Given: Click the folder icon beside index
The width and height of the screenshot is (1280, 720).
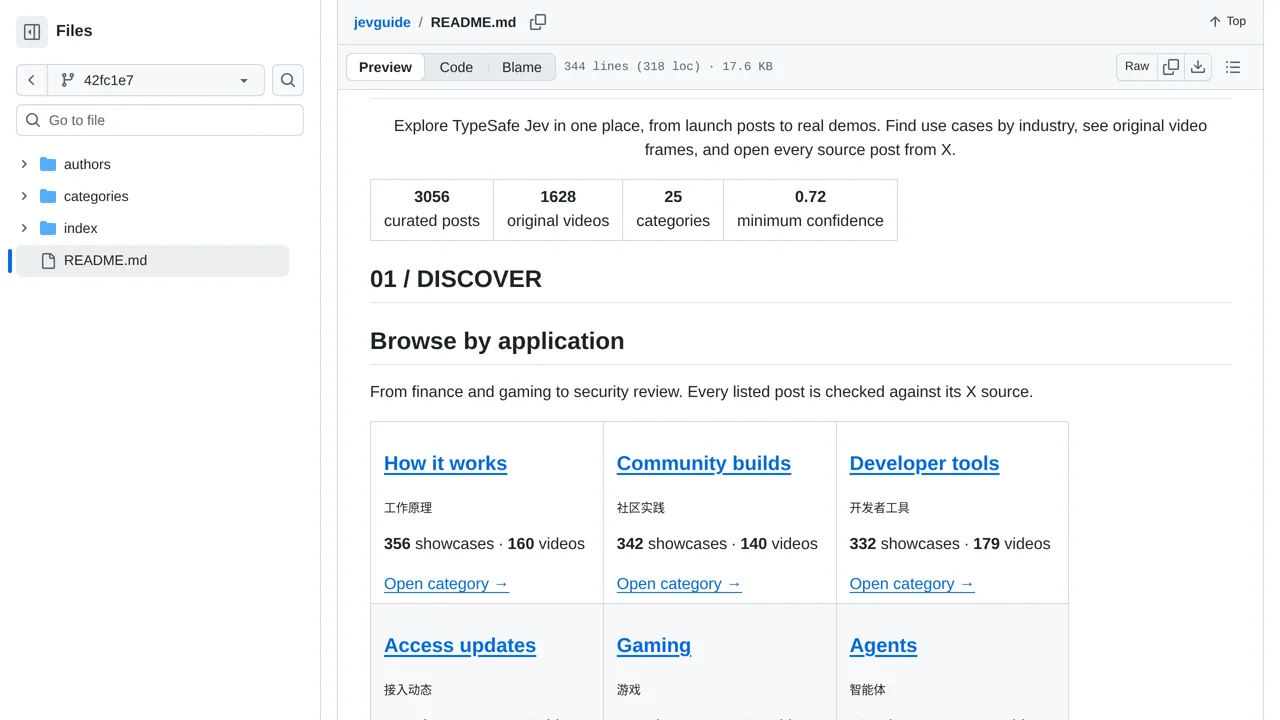Looking at the screenshot, I should [48, 228].
